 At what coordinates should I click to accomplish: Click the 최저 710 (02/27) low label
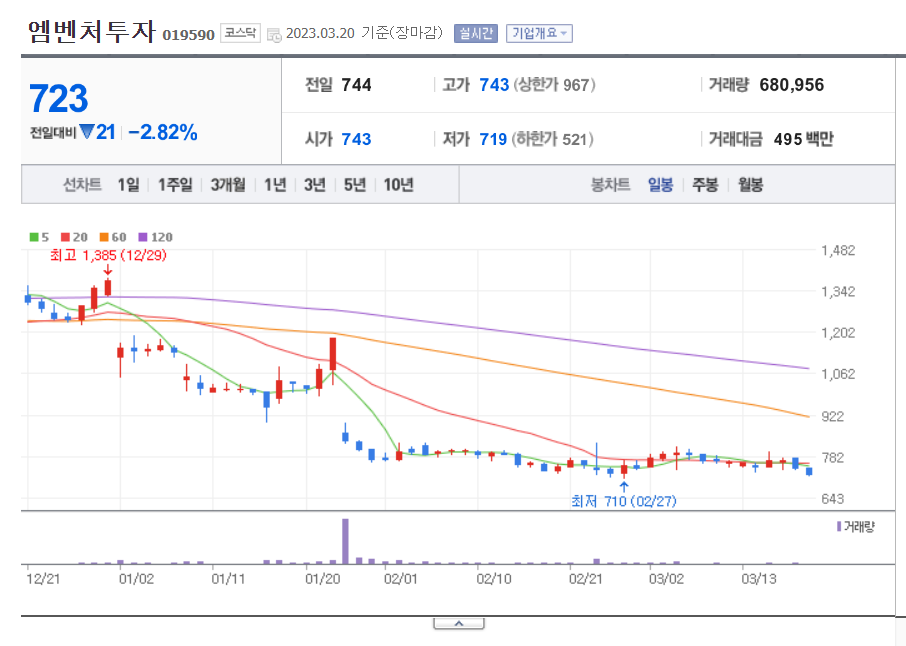623,501
